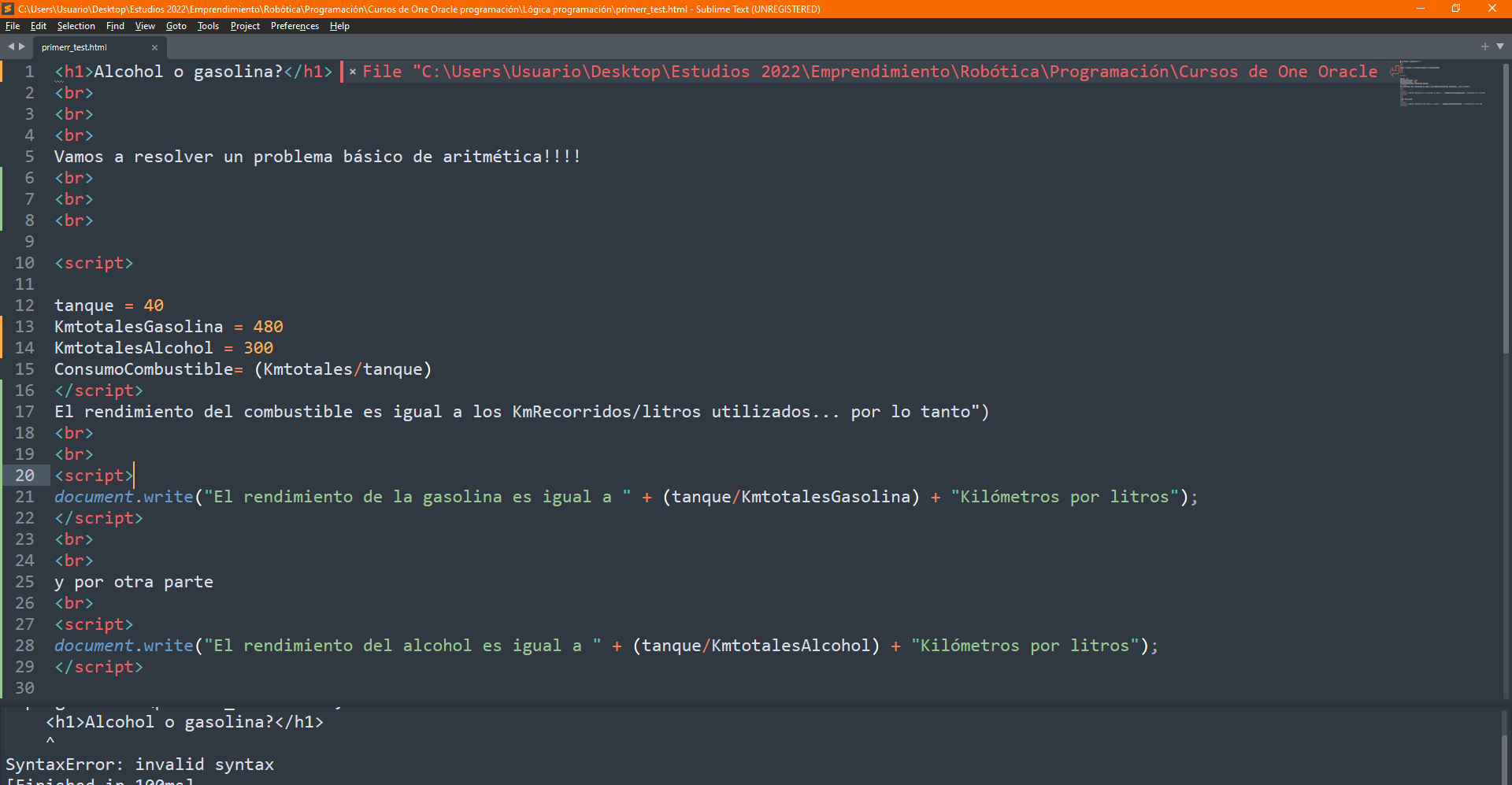1512x785 pixels.
Task: Click the minimap code preview
Action: (x=1443, y=83)
